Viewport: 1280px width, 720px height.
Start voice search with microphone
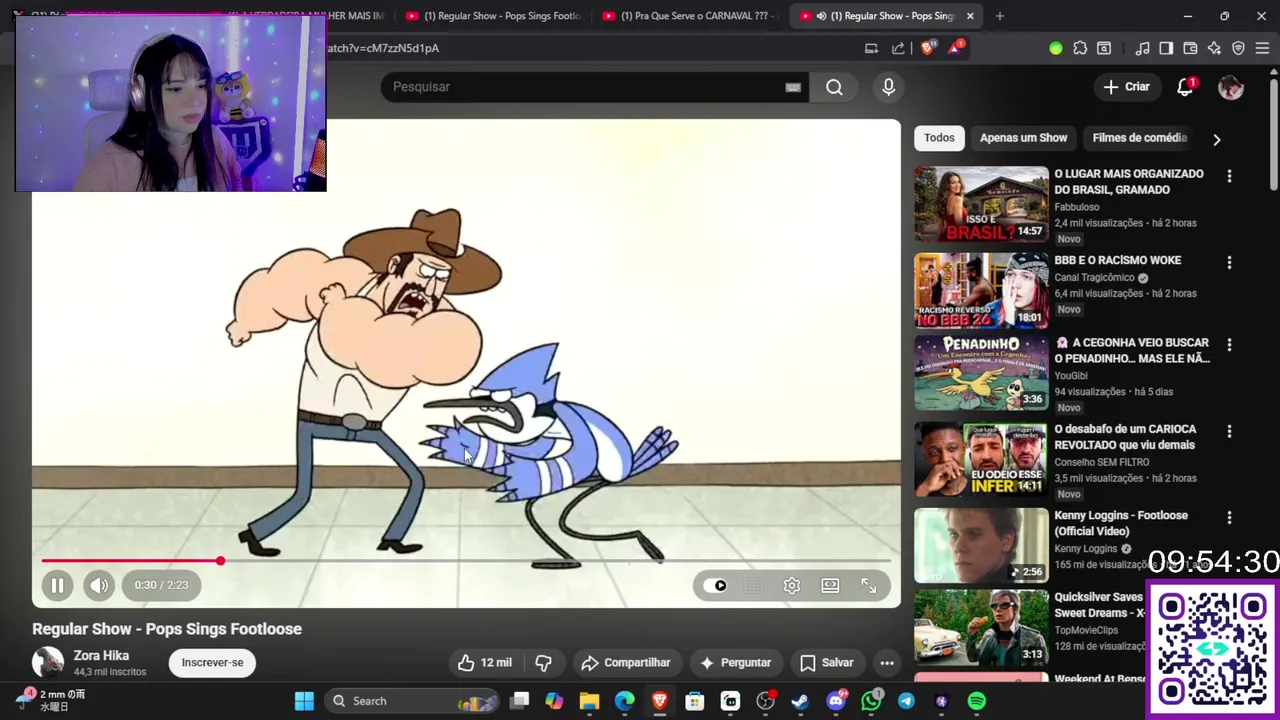click(888, 87)
